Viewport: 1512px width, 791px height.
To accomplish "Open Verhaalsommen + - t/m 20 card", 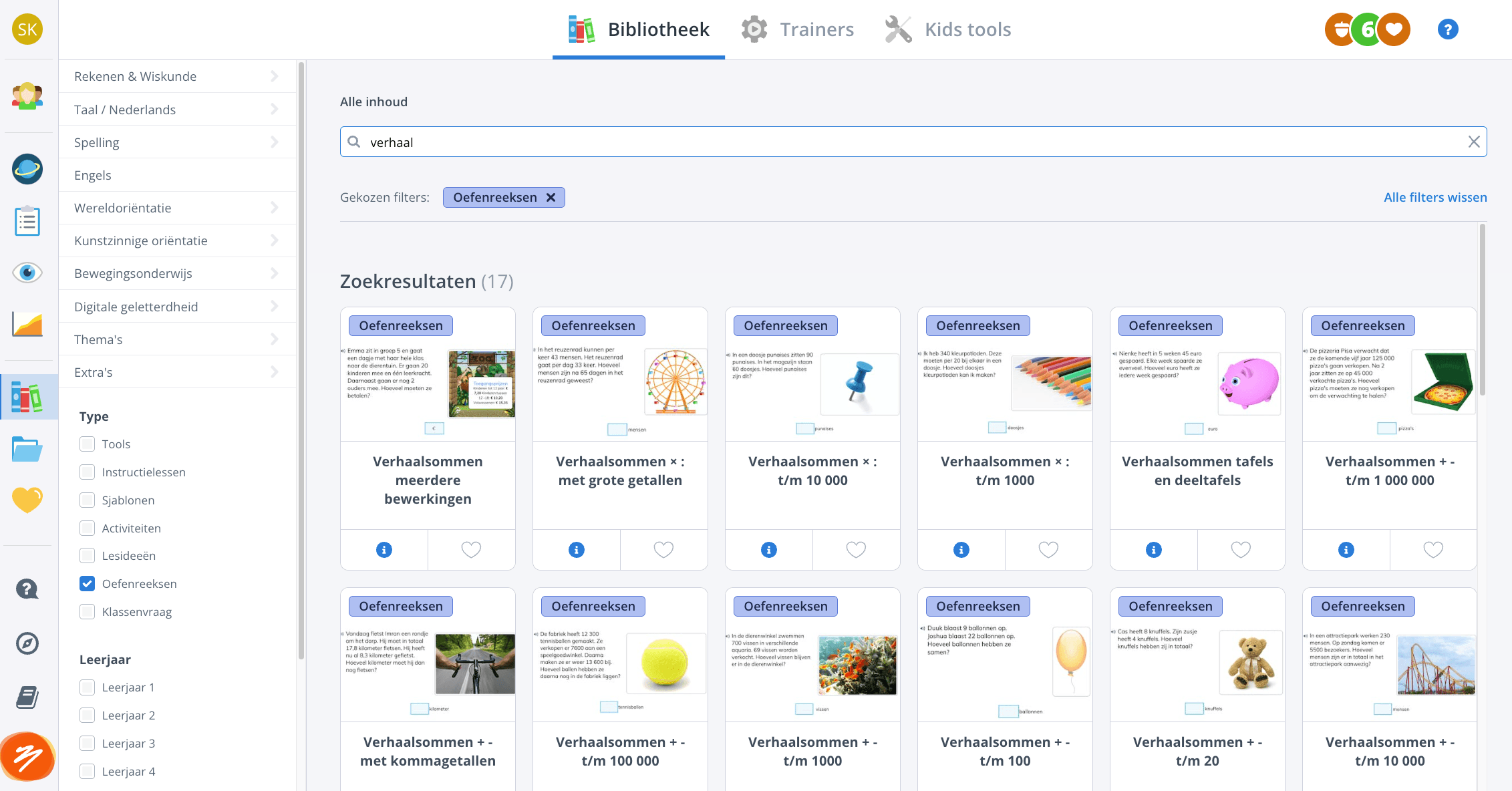I will point(1197,689).
